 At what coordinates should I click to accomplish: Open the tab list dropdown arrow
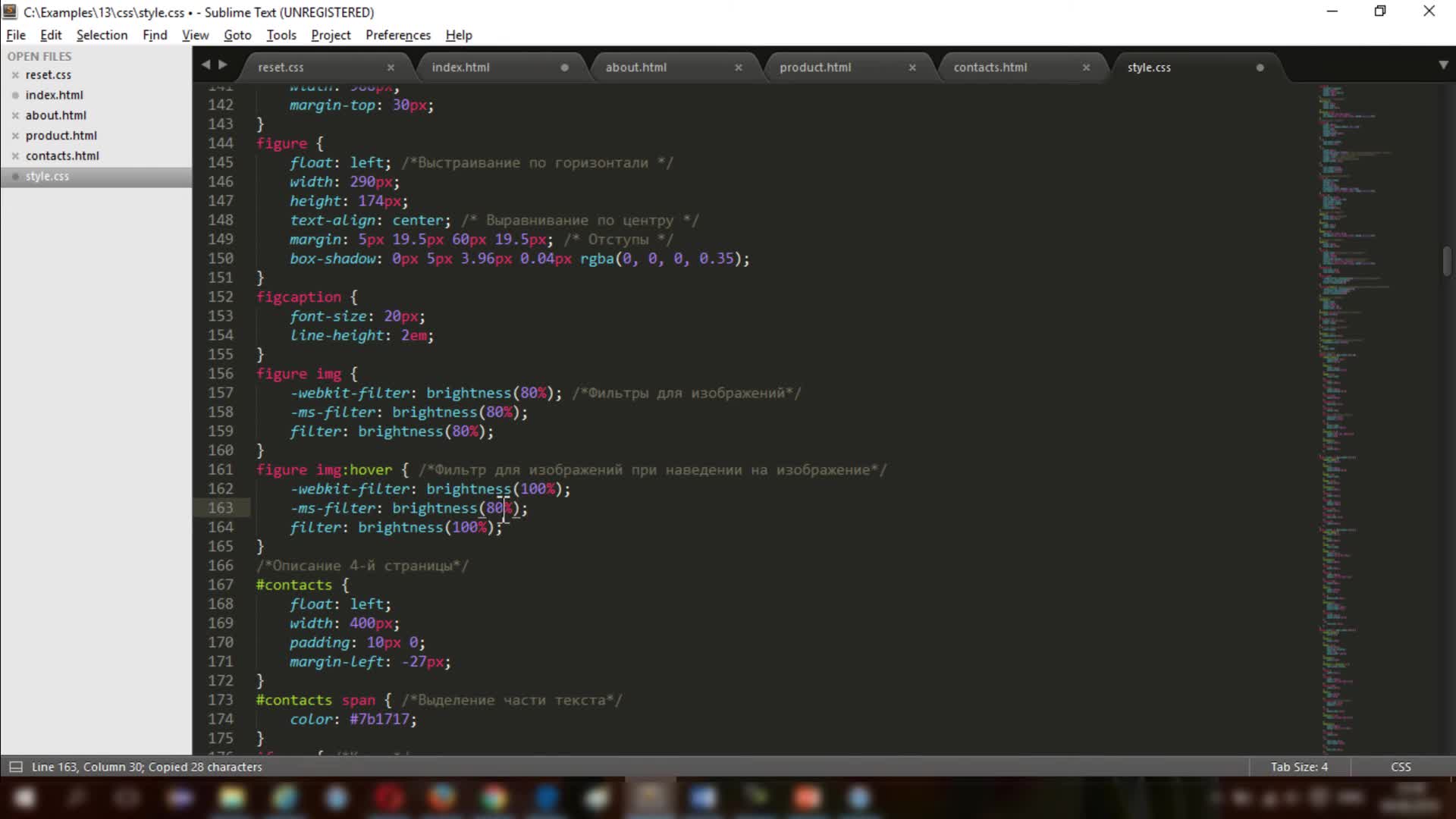point(1443,65)
